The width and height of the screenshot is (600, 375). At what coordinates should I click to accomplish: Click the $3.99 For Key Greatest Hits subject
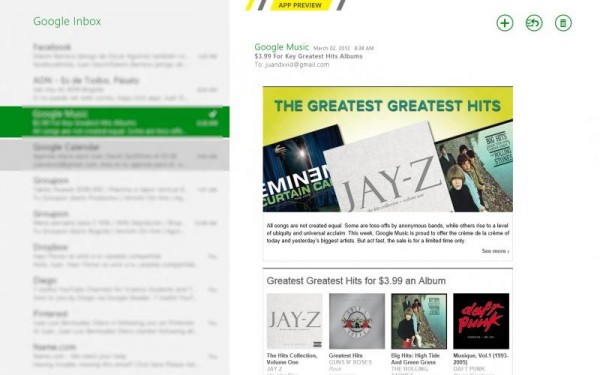308,56
